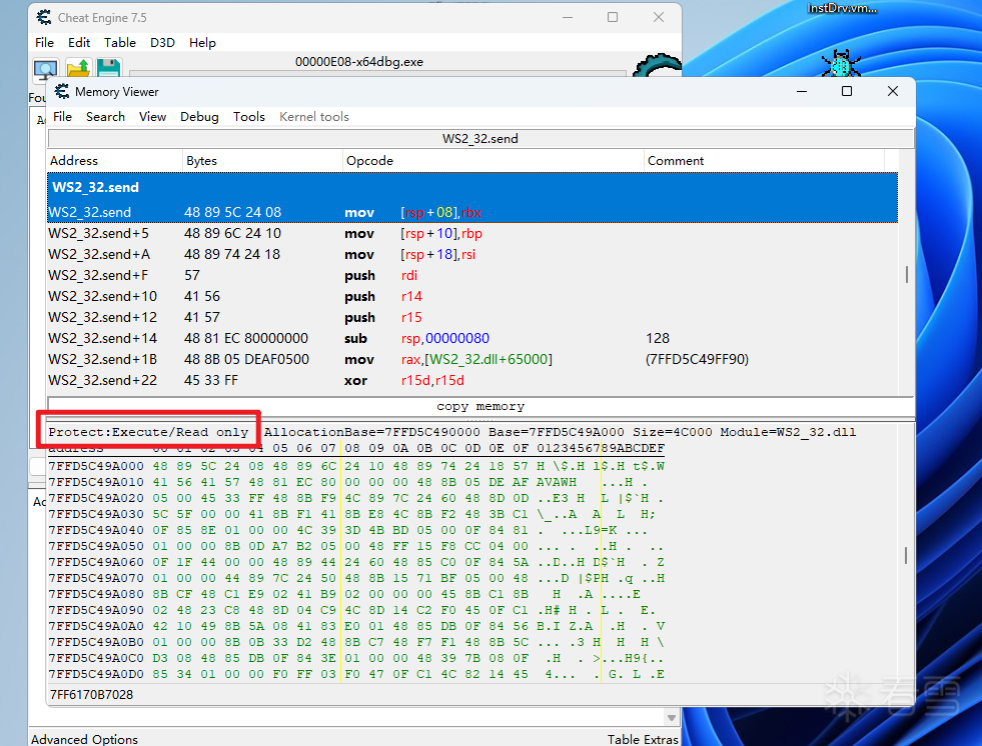Click the Cheat Engine 7.5 title bar icon
The image size is (982, 746).
tap(44, 18)
